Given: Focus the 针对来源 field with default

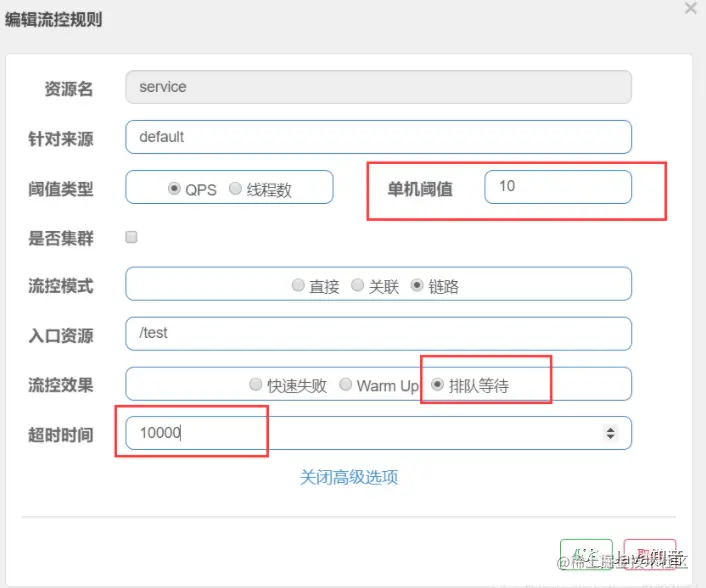Looking at the screenshot, I should (x=378, y=137).
